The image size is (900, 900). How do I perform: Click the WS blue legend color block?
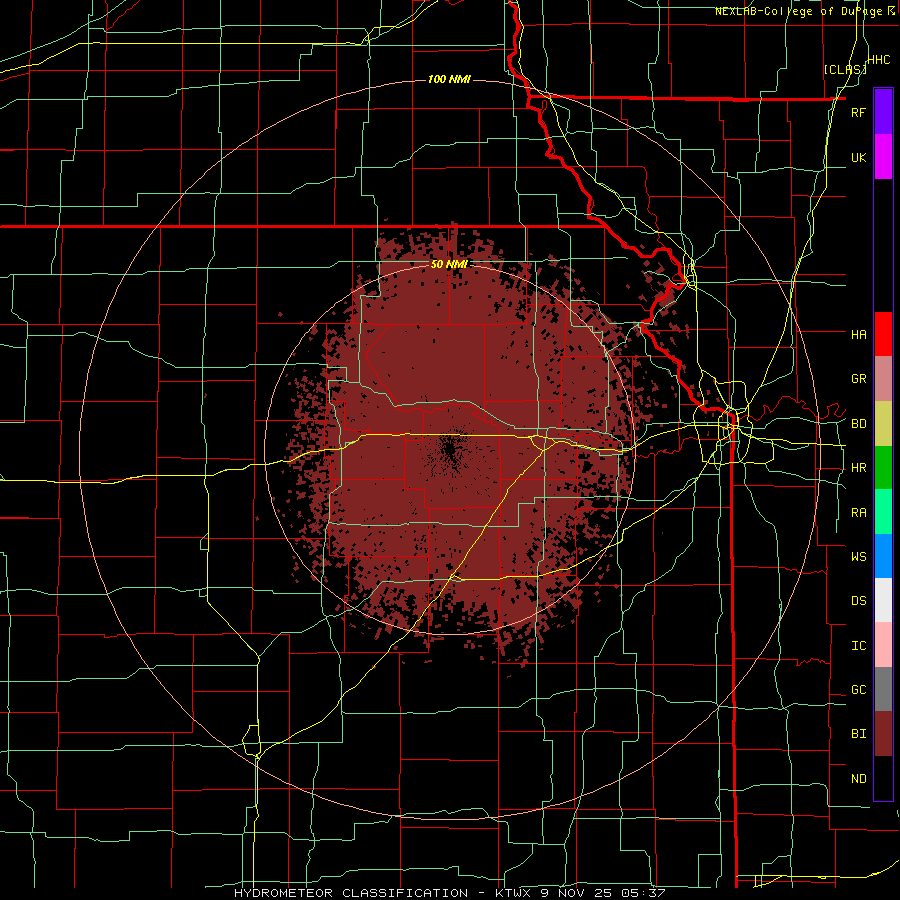coord(883,556)
